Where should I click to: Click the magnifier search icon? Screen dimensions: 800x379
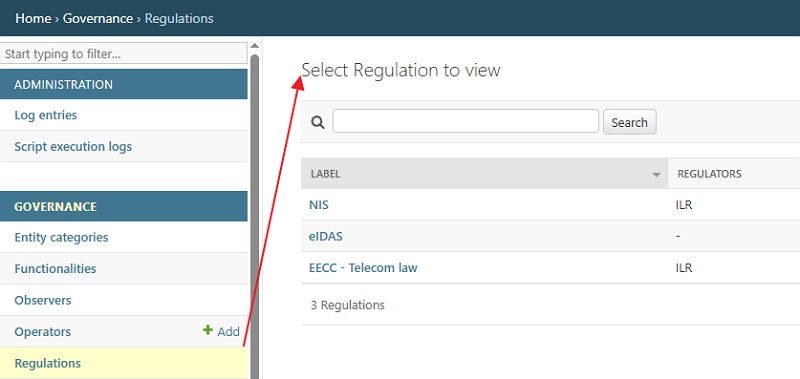click(x=318, y=122)
